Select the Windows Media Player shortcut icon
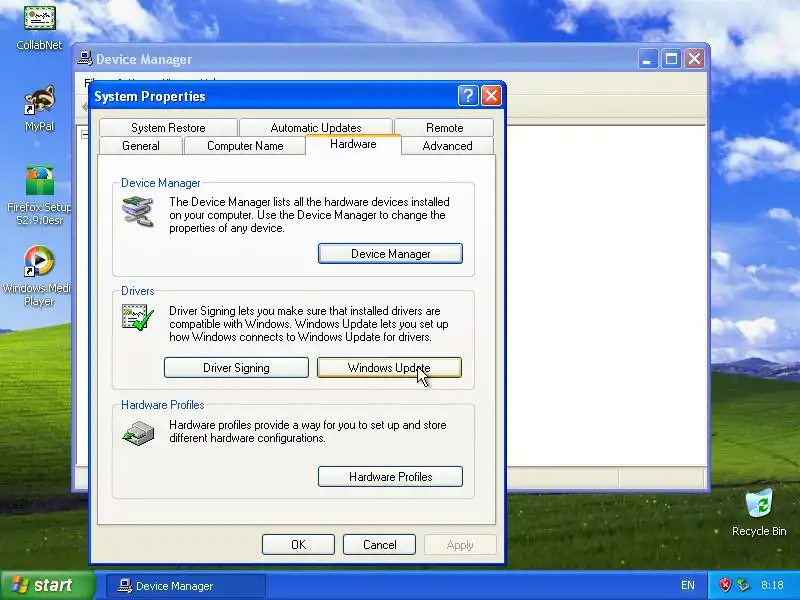 [39, 261]
